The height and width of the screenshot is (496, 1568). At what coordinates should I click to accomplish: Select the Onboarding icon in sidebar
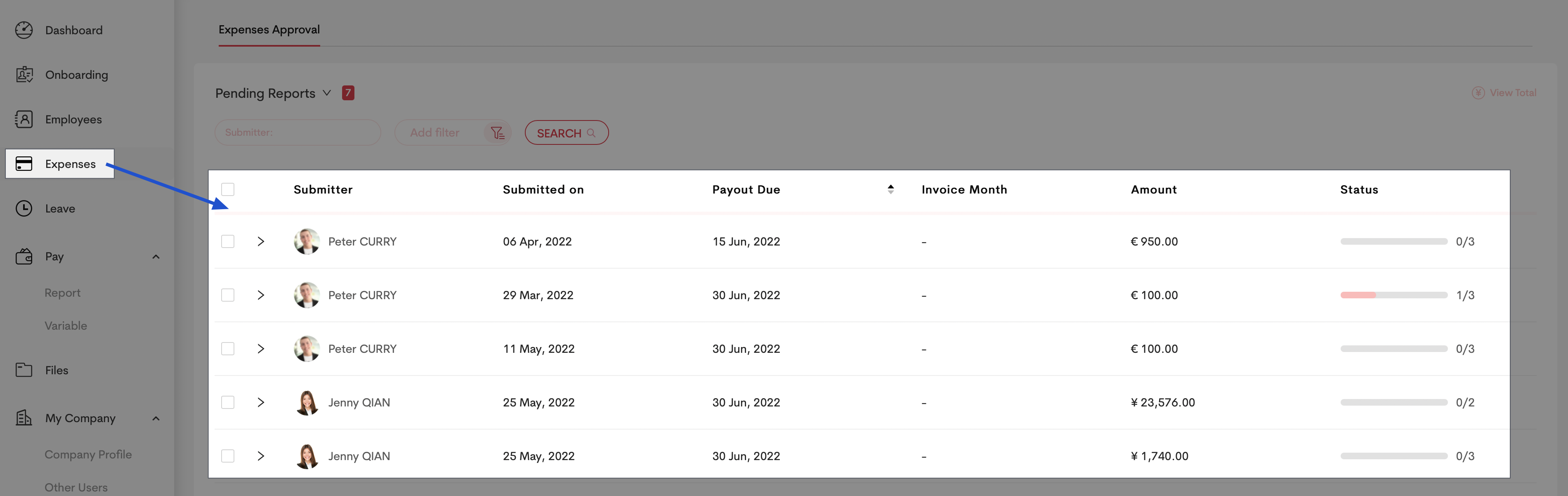[x=24, y=74]
